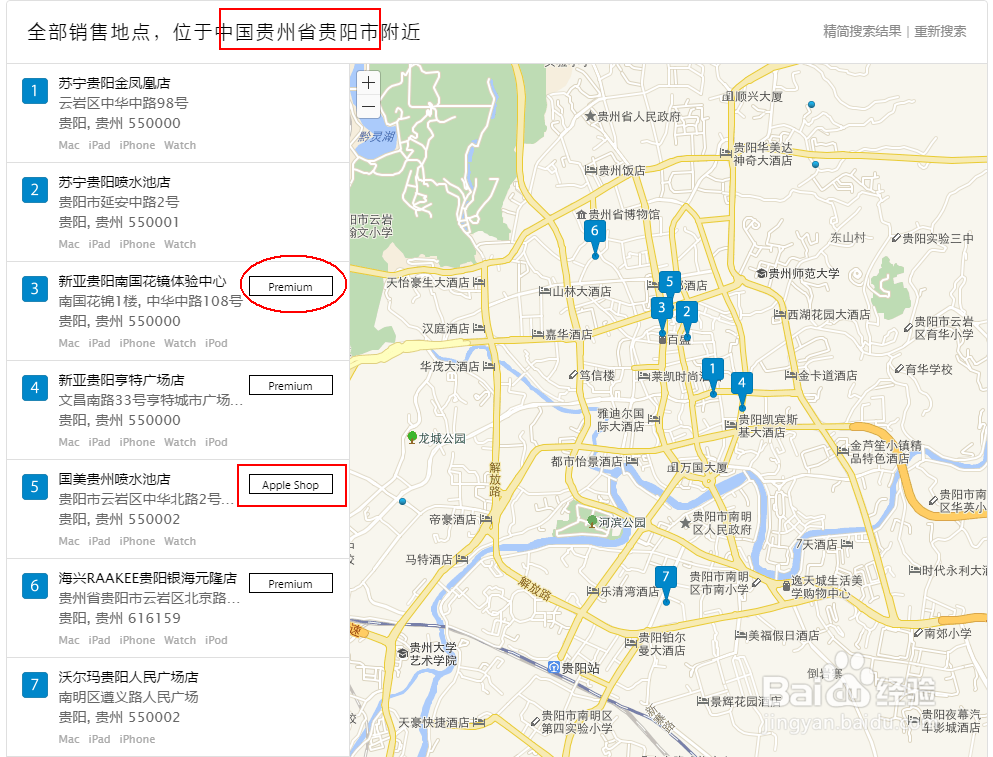Zoom in the map with plus button
Viewport: 993px width, 757px height.
click(x=369, y=82)
